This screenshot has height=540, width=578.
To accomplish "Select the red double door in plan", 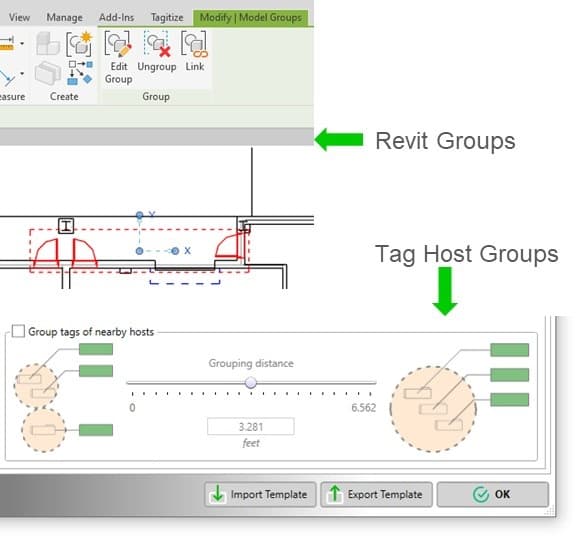I will [65, 253].
